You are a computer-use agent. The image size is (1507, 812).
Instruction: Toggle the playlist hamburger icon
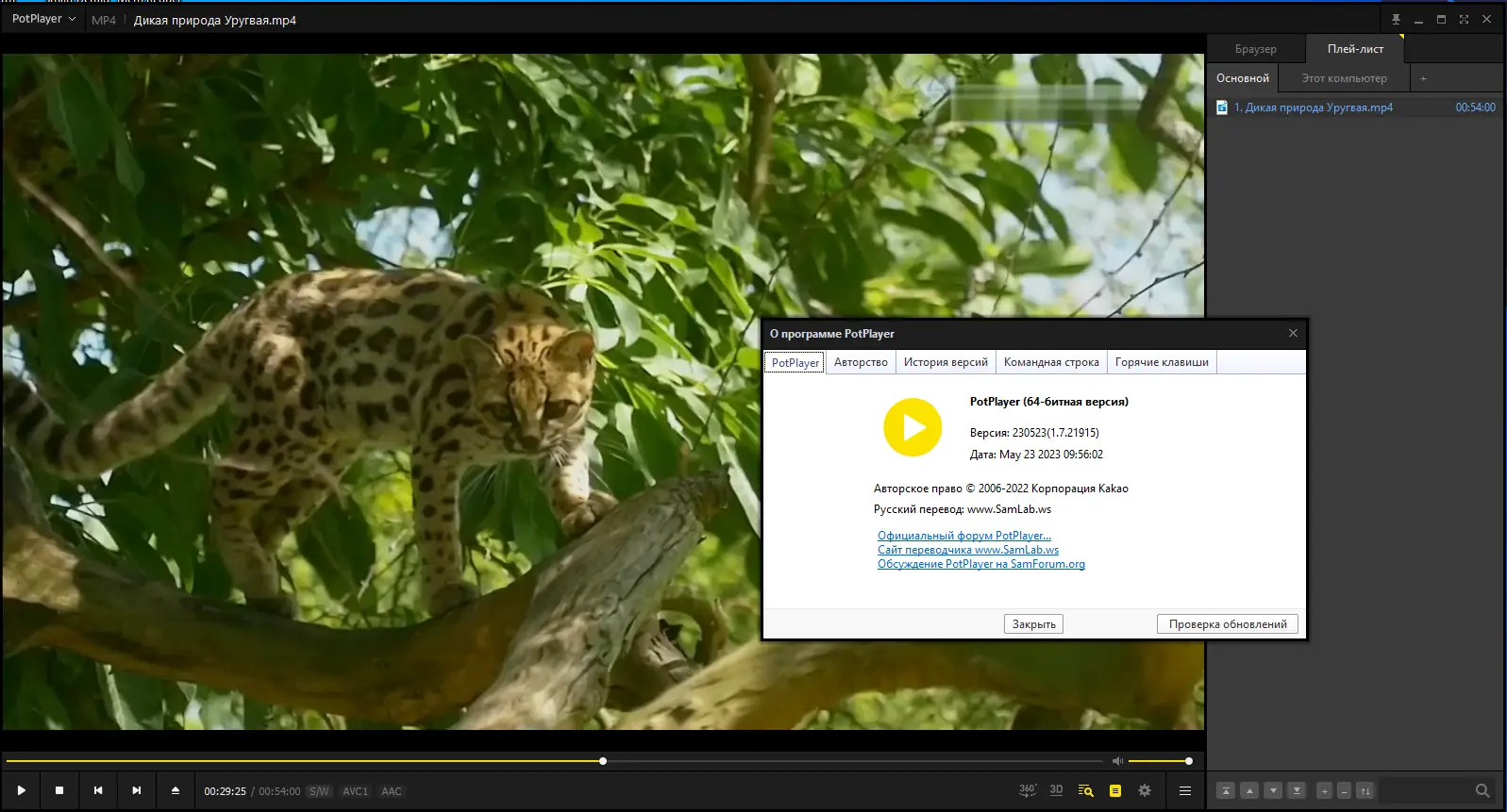(1185, 790)
